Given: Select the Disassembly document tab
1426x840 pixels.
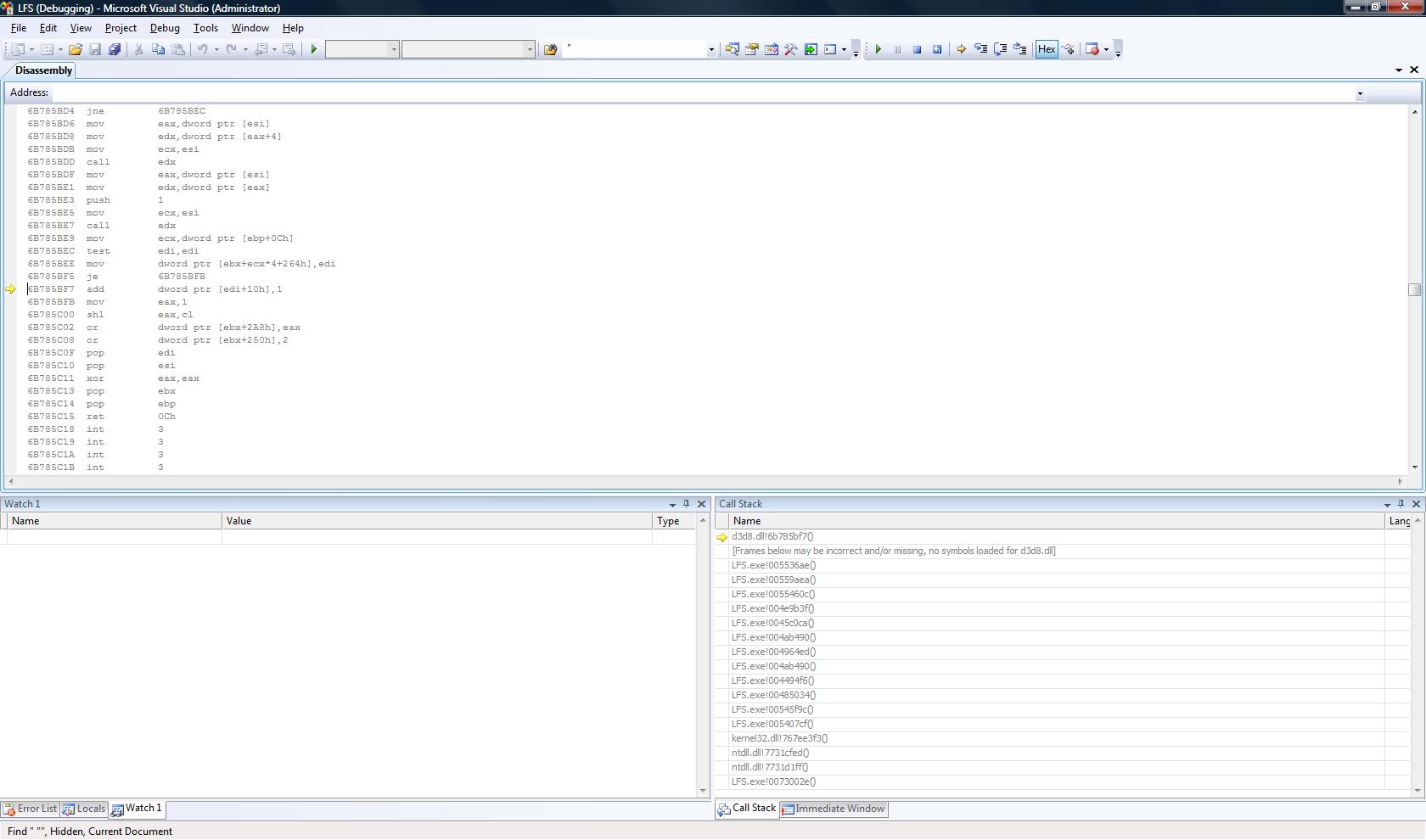Looking at the screenshot, I should click(x=43, y=70).
